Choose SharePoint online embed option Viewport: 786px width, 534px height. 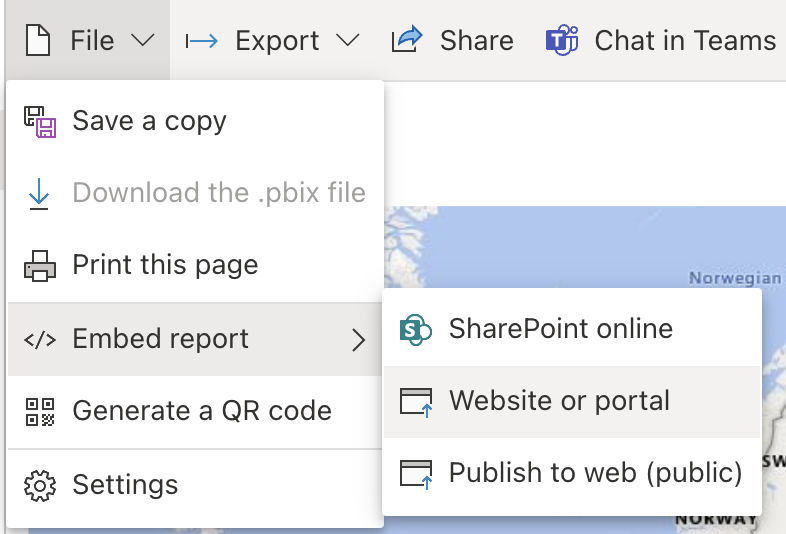tap(572, 329)
